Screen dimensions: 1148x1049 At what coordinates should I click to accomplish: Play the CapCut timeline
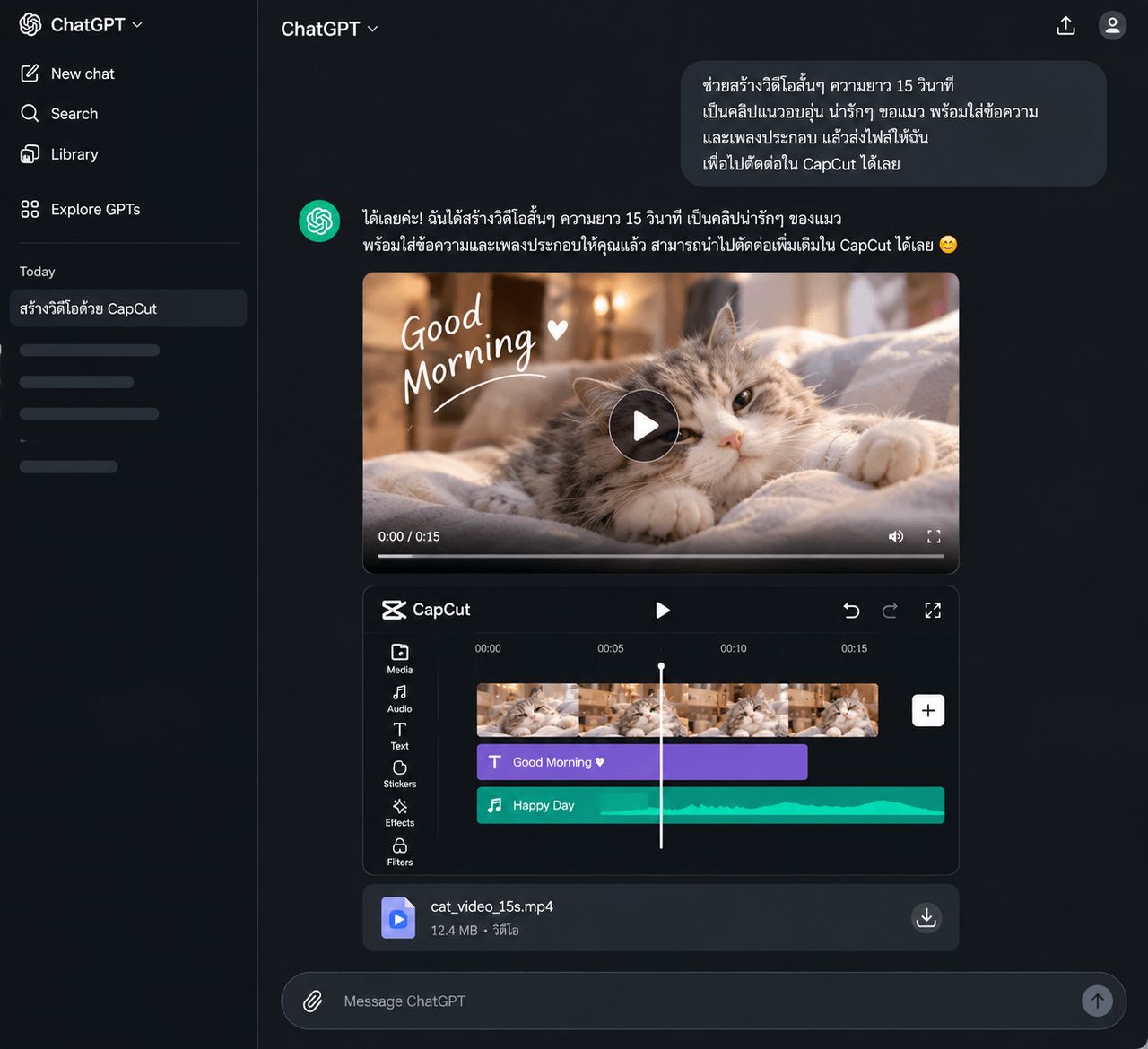663,611
